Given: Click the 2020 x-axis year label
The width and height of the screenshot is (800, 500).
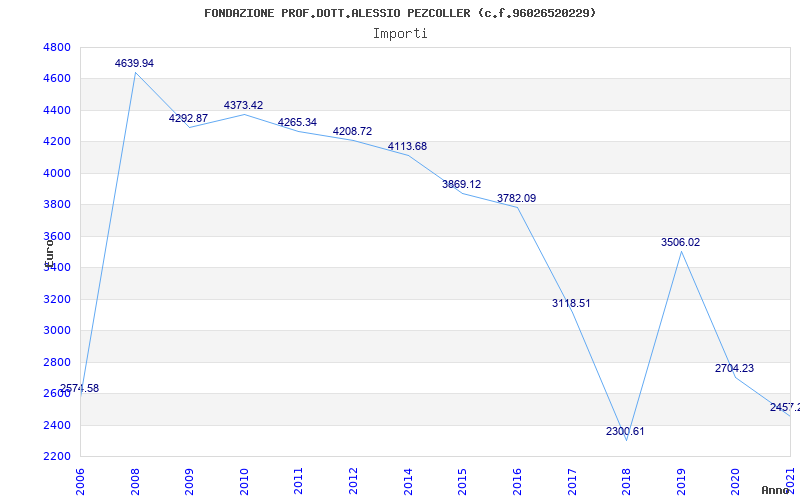Looking at the screenshot, I should coord(735,481).
